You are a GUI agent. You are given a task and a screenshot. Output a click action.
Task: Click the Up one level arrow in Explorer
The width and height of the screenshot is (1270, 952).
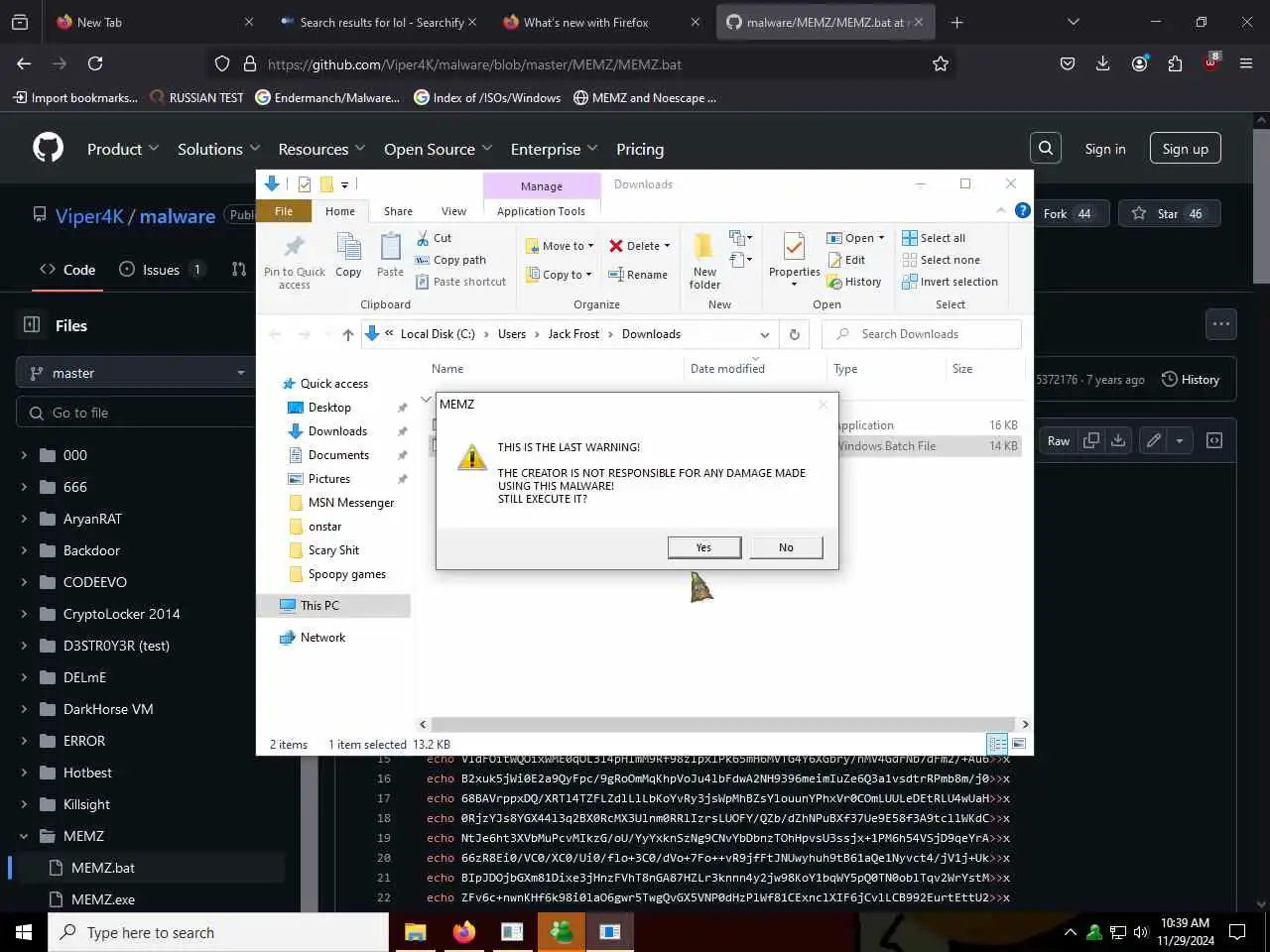tap(347, 334)
